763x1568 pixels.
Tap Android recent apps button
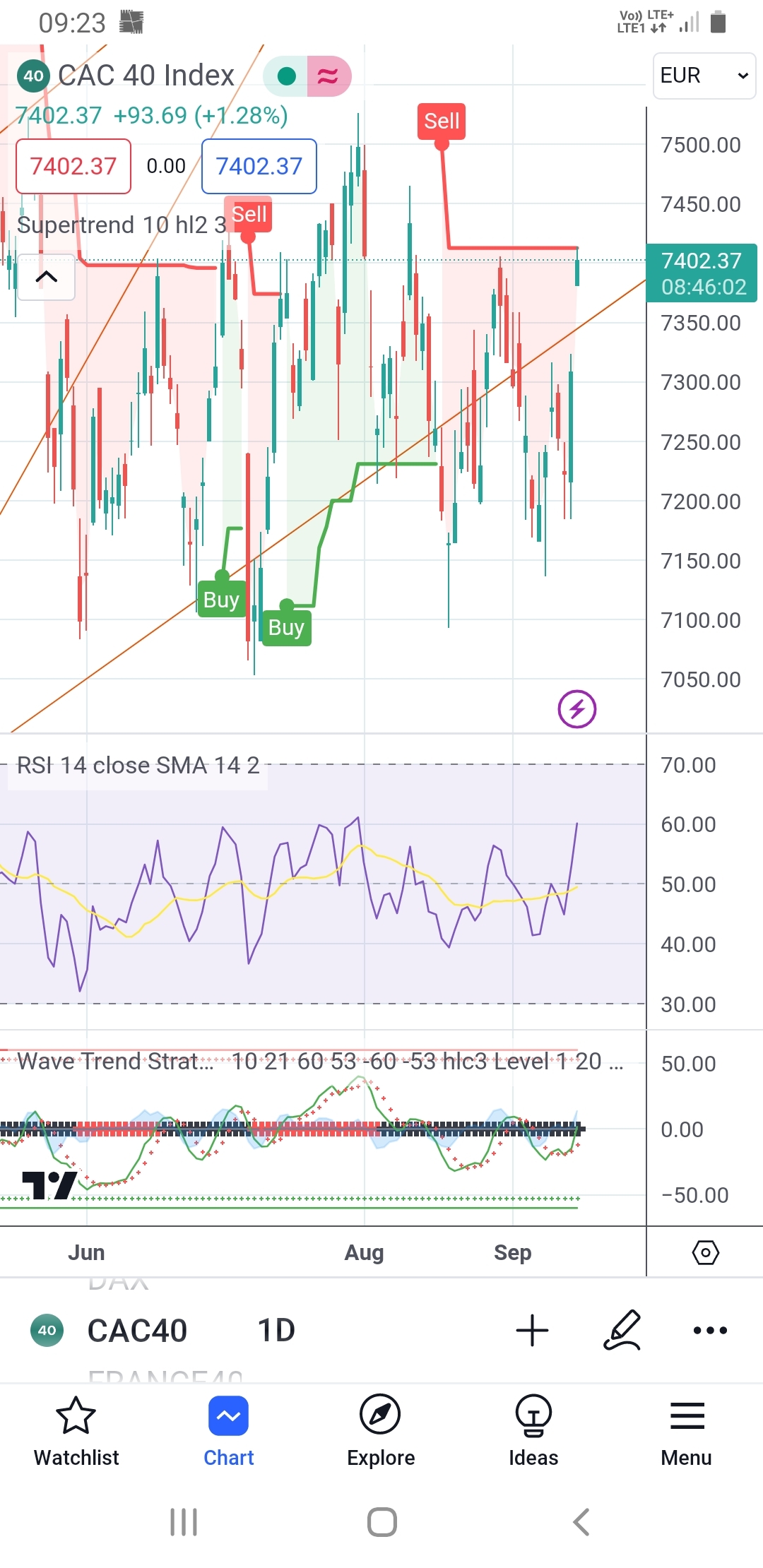click(184, 1522)
